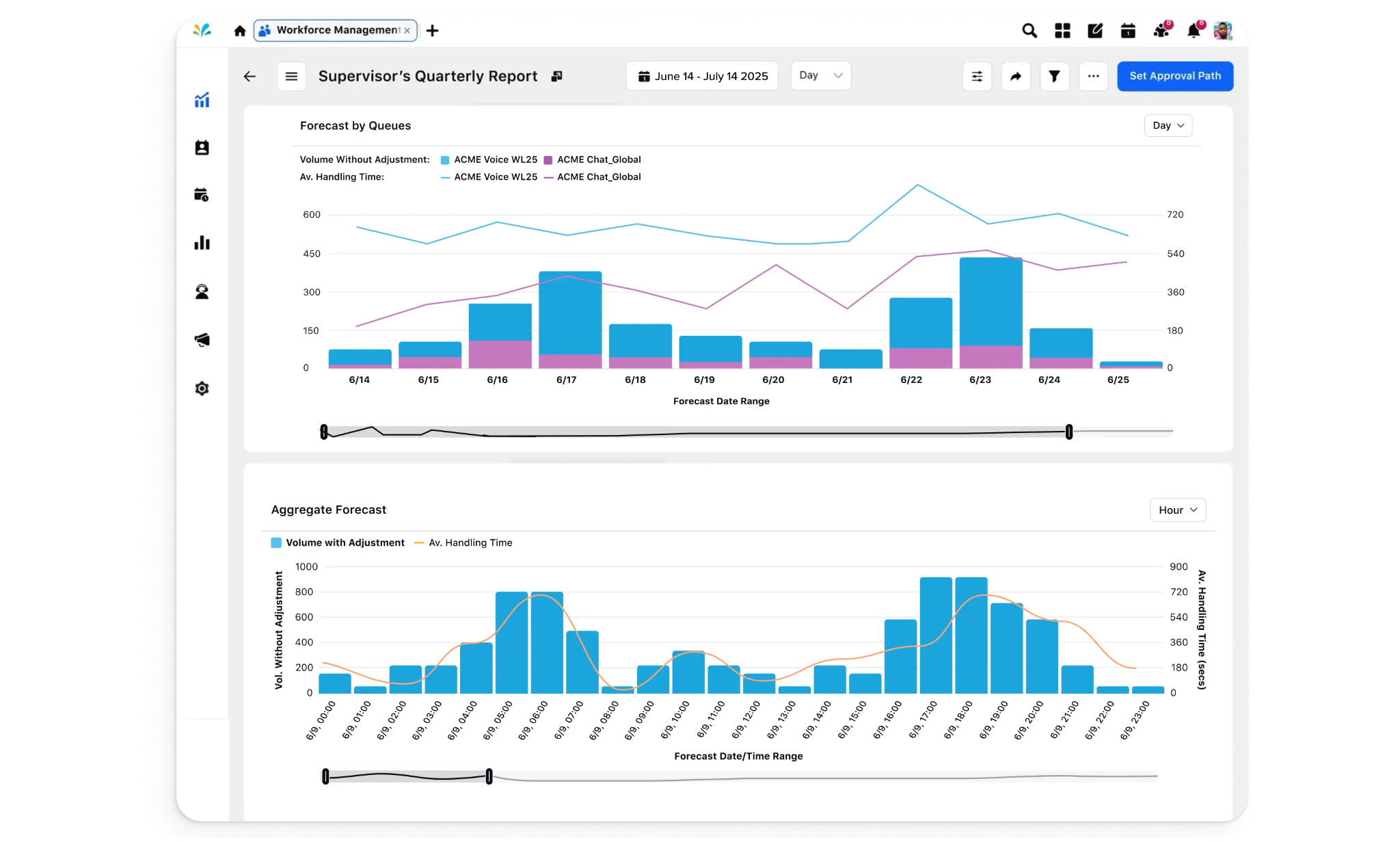Share the report using arrow icon
Viewport: 1400px width, 842px height.
(1016, 76)
